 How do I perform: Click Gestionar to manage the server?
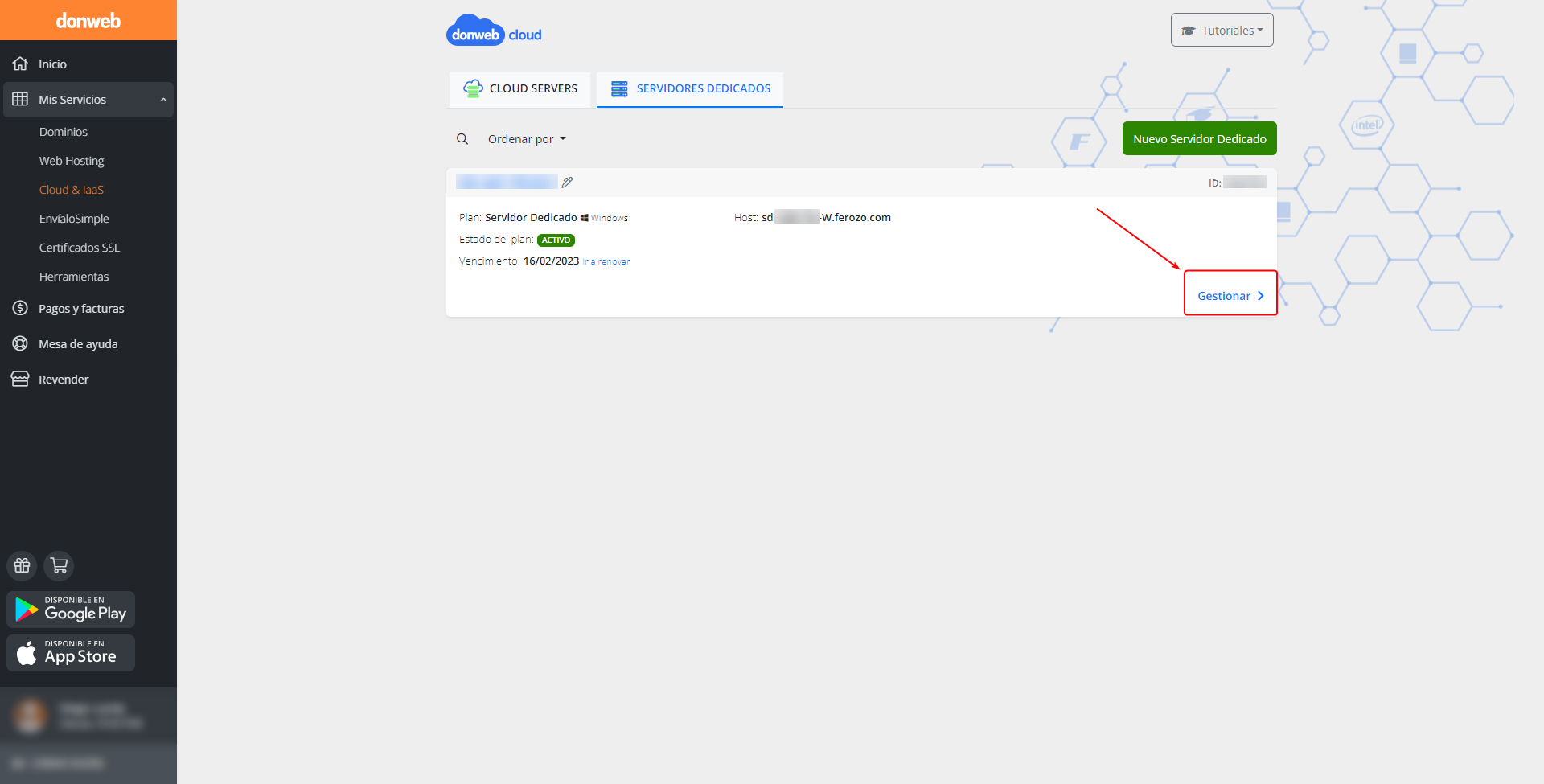pyautogui.click(x=1230, y=296)
